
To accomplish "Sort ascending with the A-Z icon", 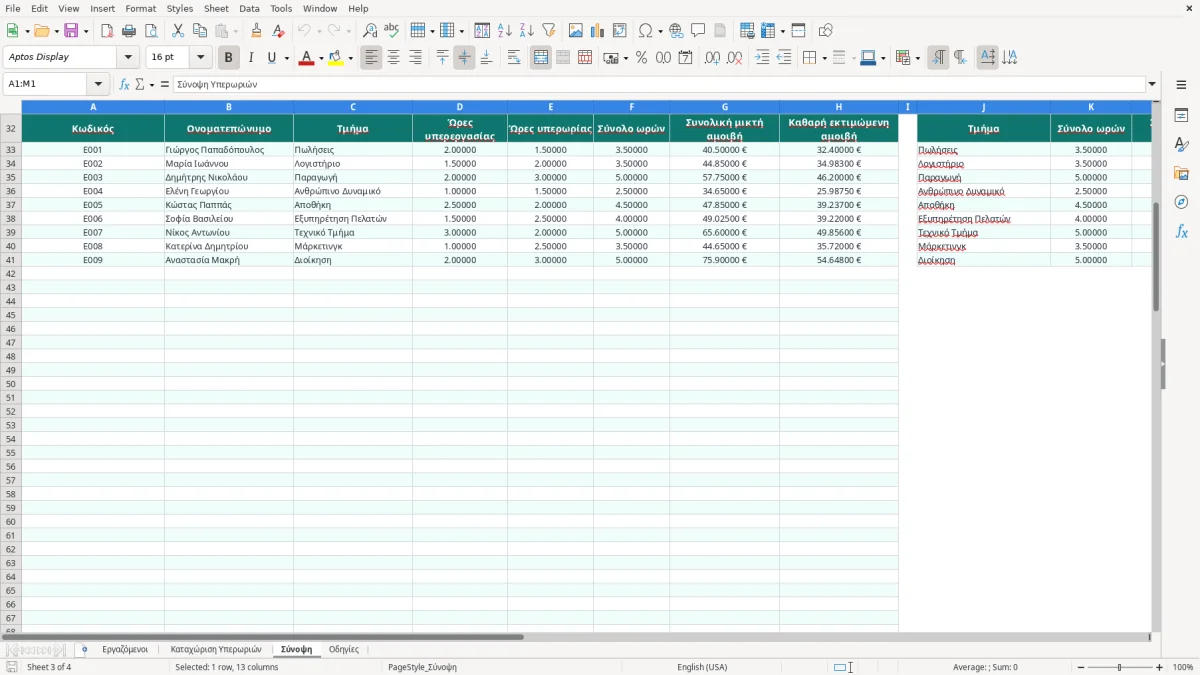I will pos(505,31).
